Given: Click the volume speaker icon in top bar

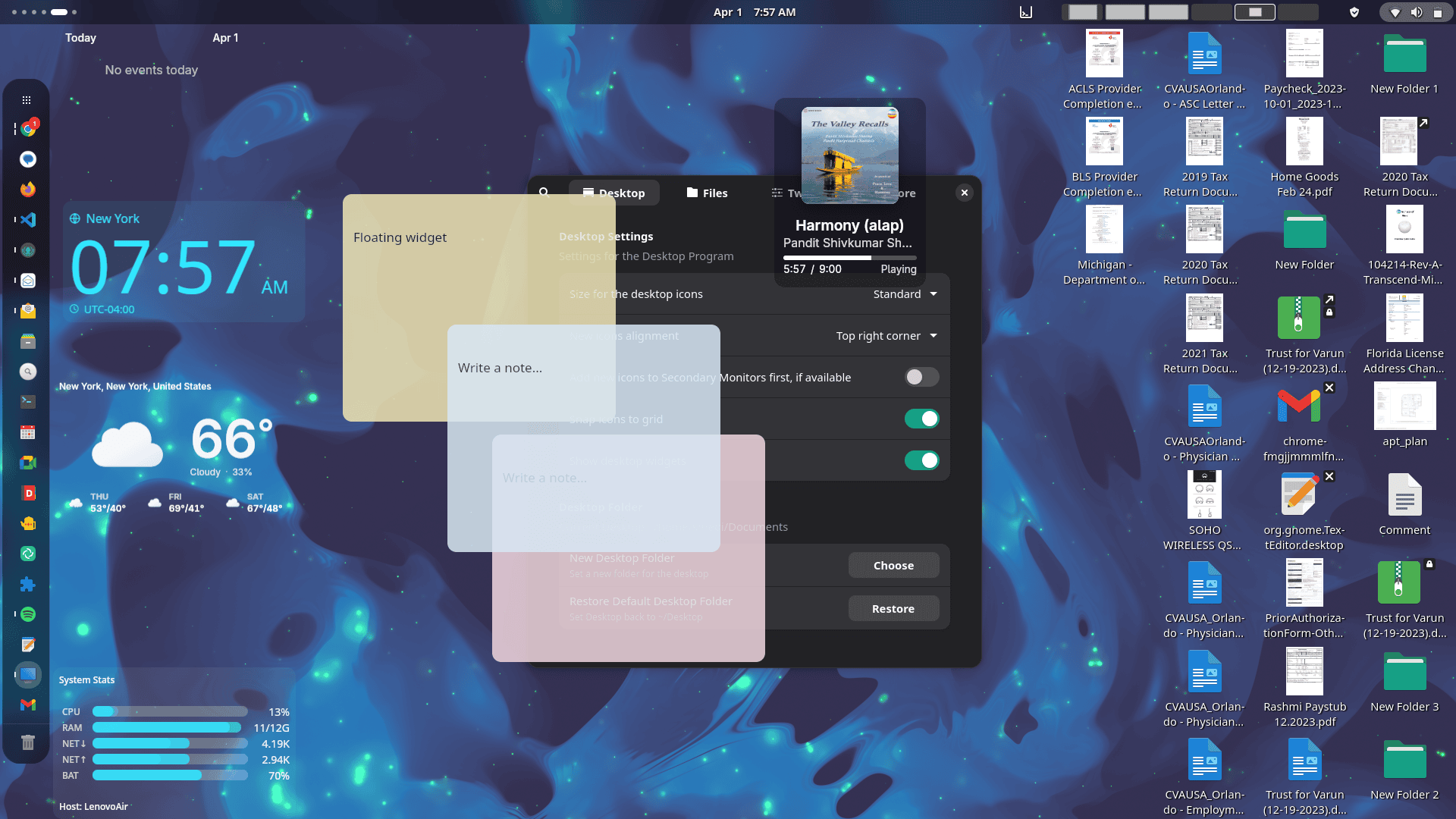Looking at the screenshot, I should pos(1417,12).
